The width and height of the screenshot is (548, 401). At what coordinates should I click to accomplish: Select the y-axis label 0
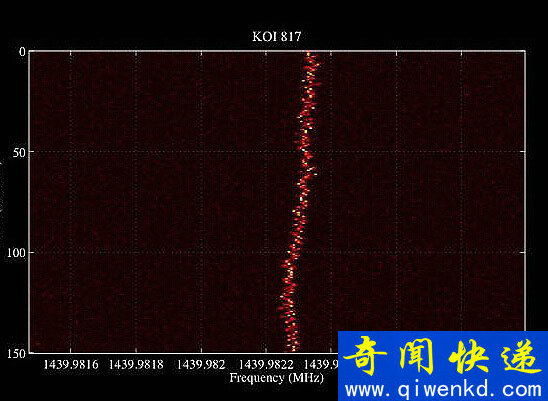(22, 52)
